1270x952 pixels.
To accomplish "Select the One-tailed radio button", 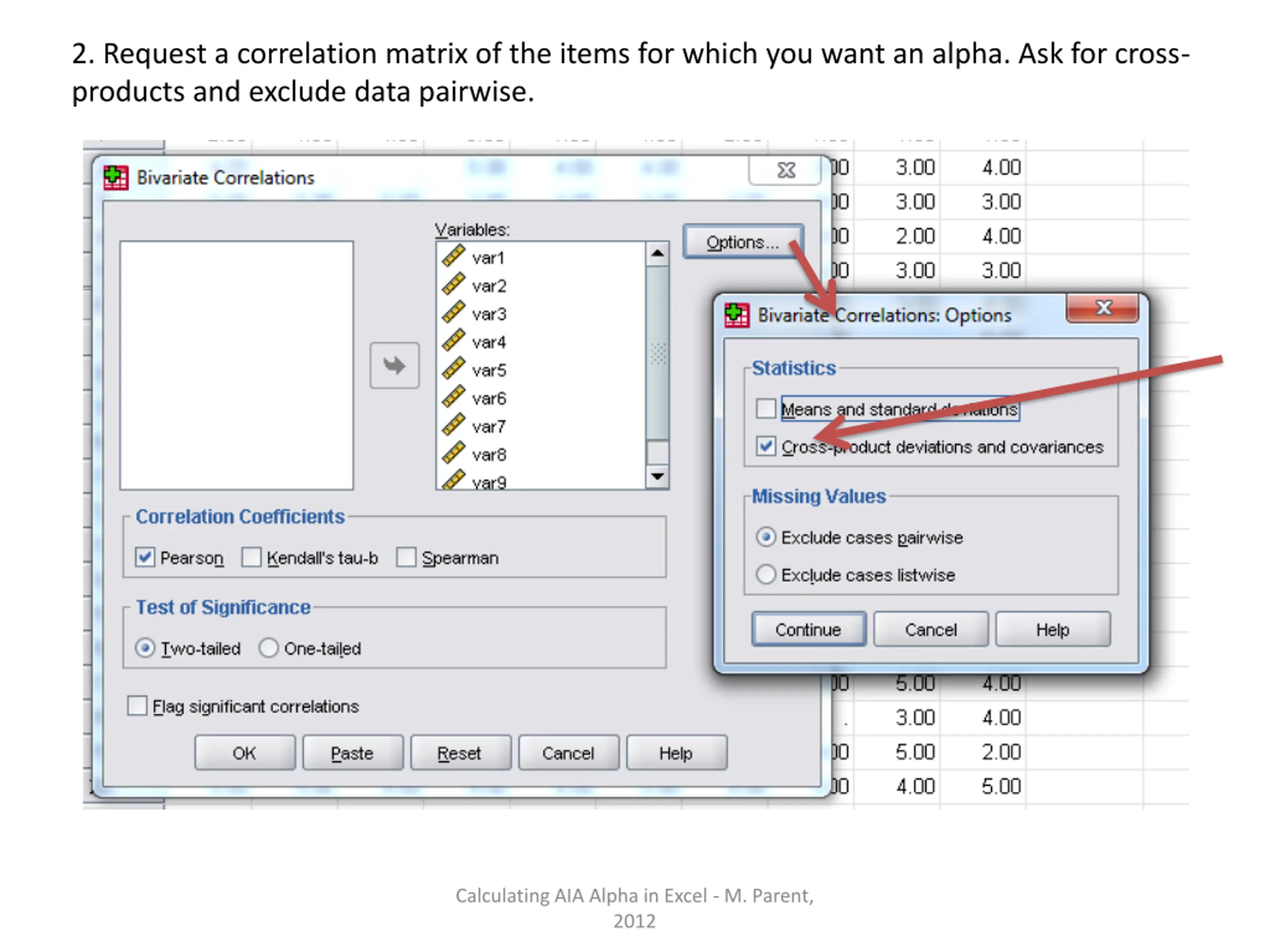I will [268, 649].
